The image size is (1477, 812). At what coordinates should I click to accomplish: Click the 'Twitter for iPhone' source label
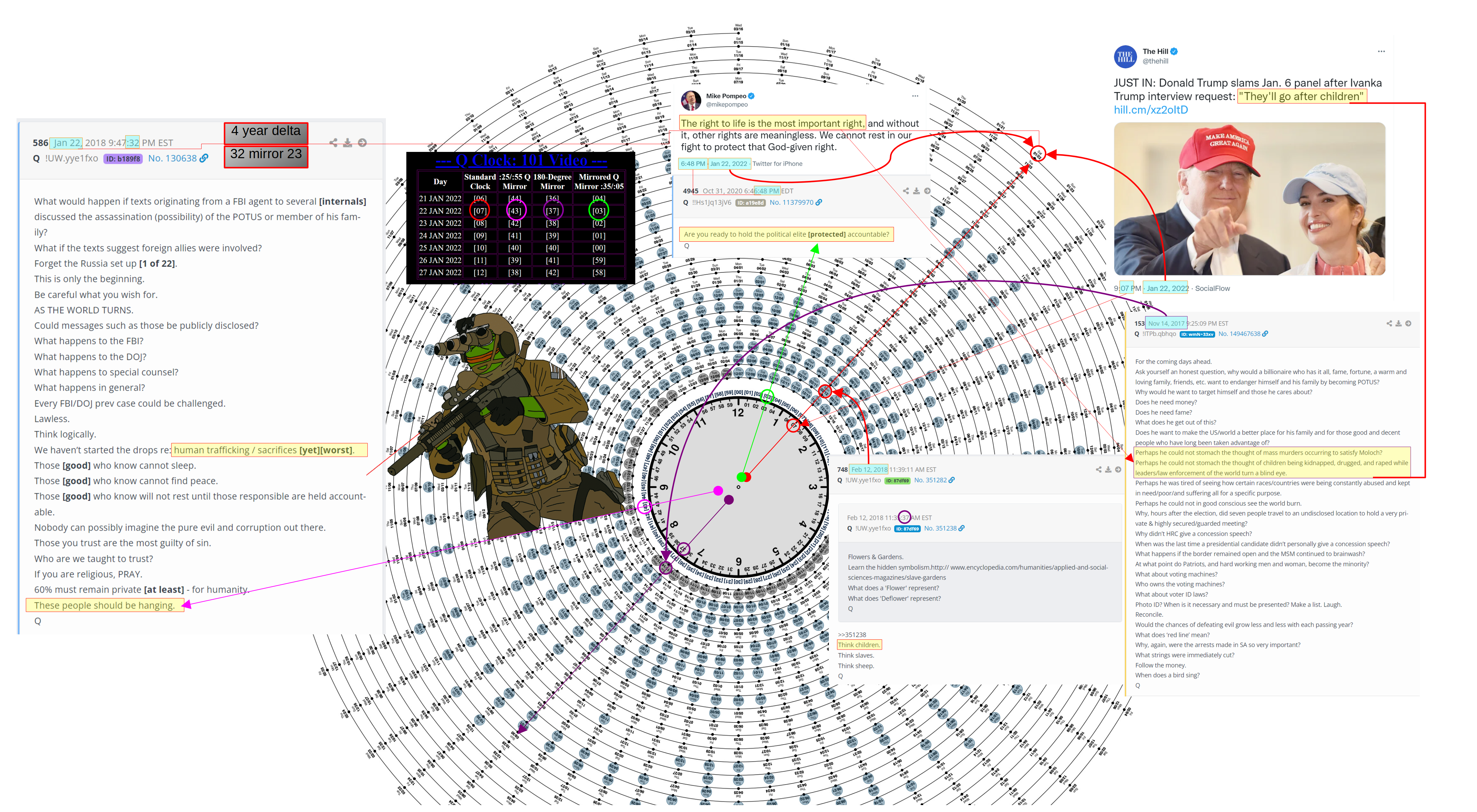point(777,163)
